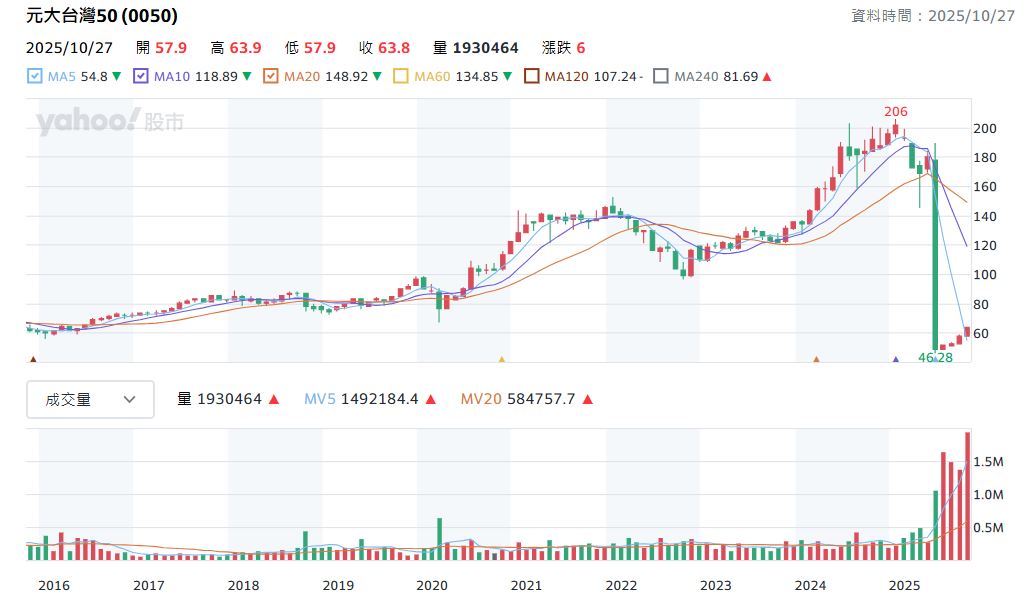Click the 元大台灣50 (0050) title
This screenshot has height=612, width=1029.
102,17
